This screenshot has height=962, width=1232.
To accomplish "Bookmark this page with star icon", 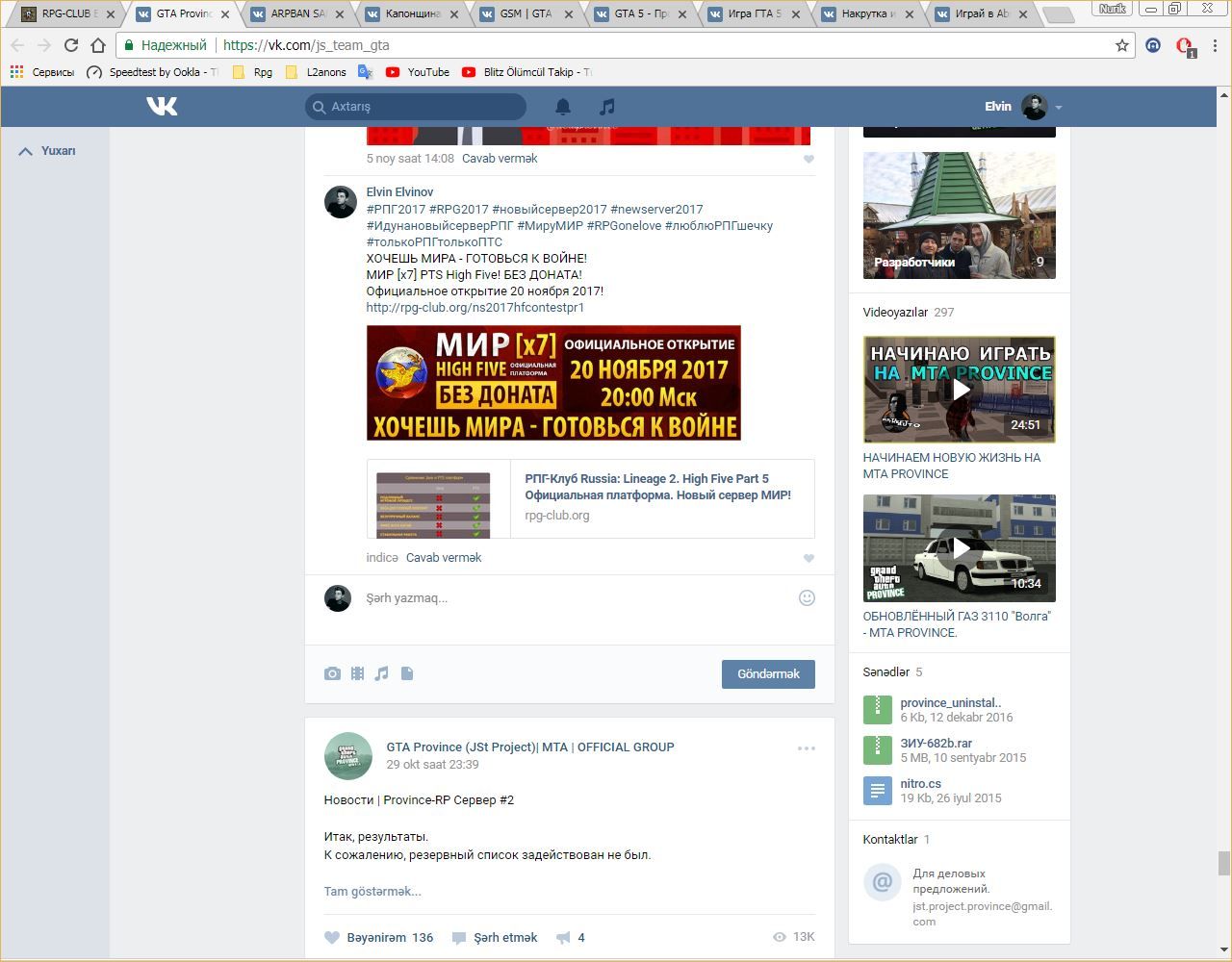I will (x=1122, y=45).
